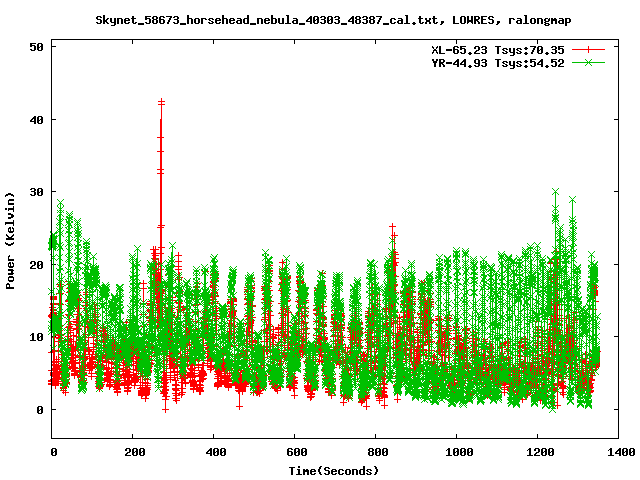This screenshot has height=480, width=640.
Task: Click the y-axis tick value 40
Action: click(36, 120)
